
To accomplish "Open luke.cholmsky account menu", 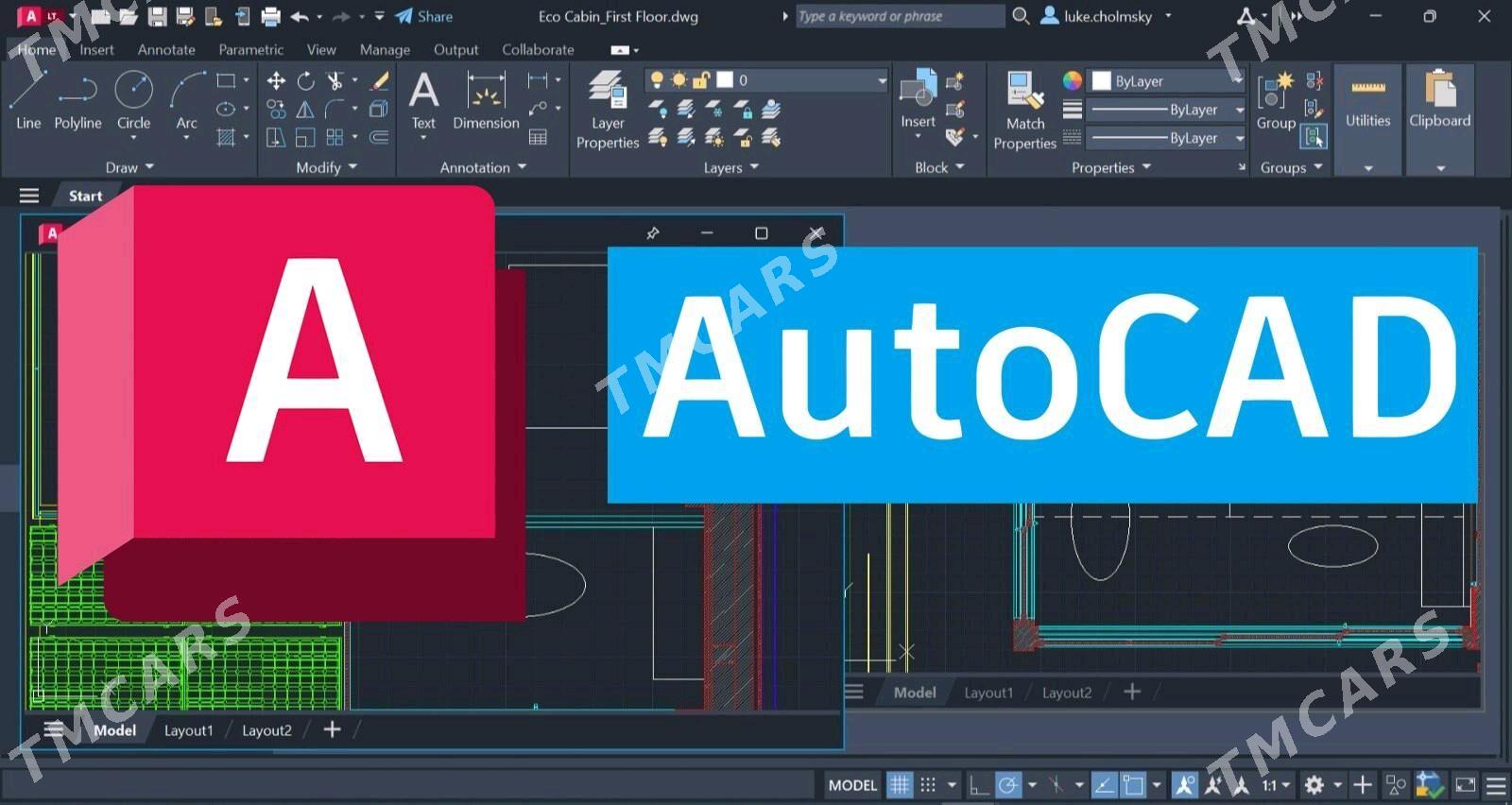I will (1107, 16).
